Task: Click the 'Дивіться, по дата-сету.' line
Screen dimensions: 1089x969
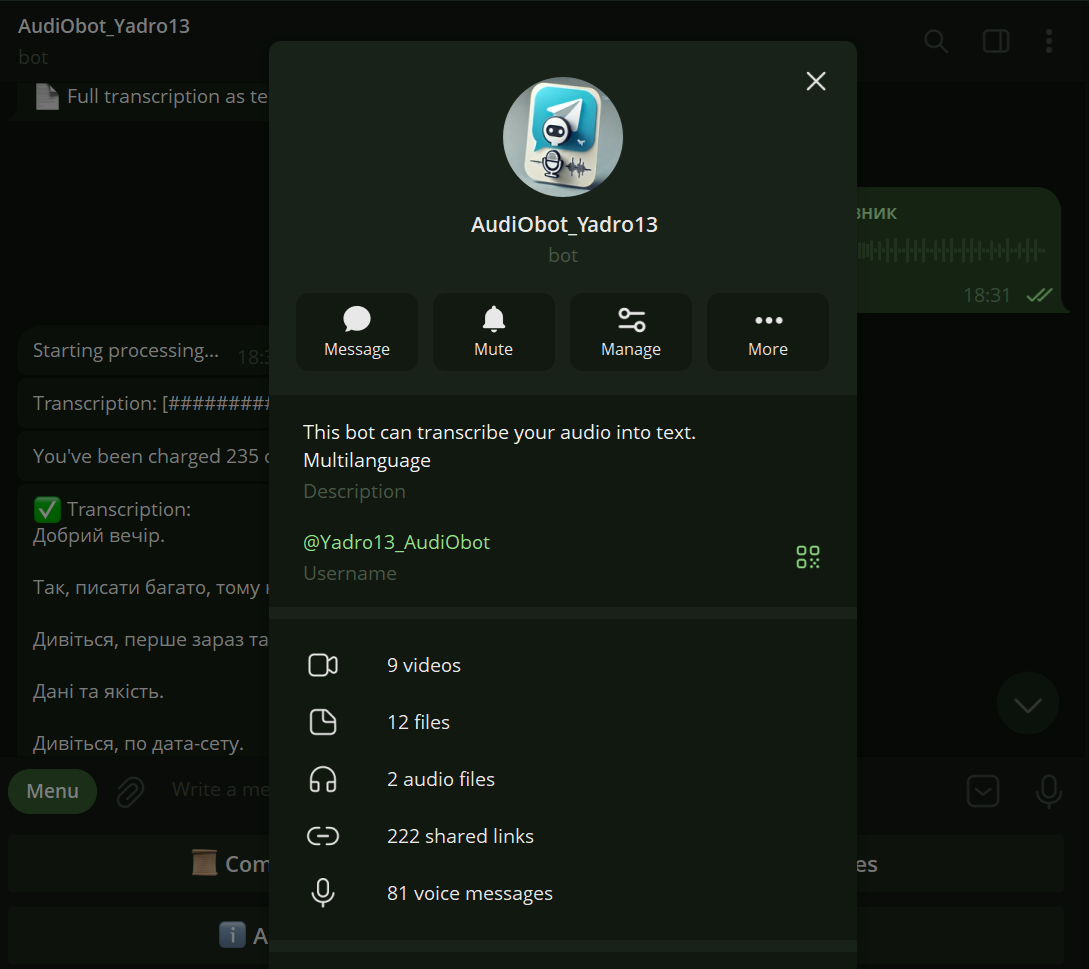Action: tap(138, 744)
